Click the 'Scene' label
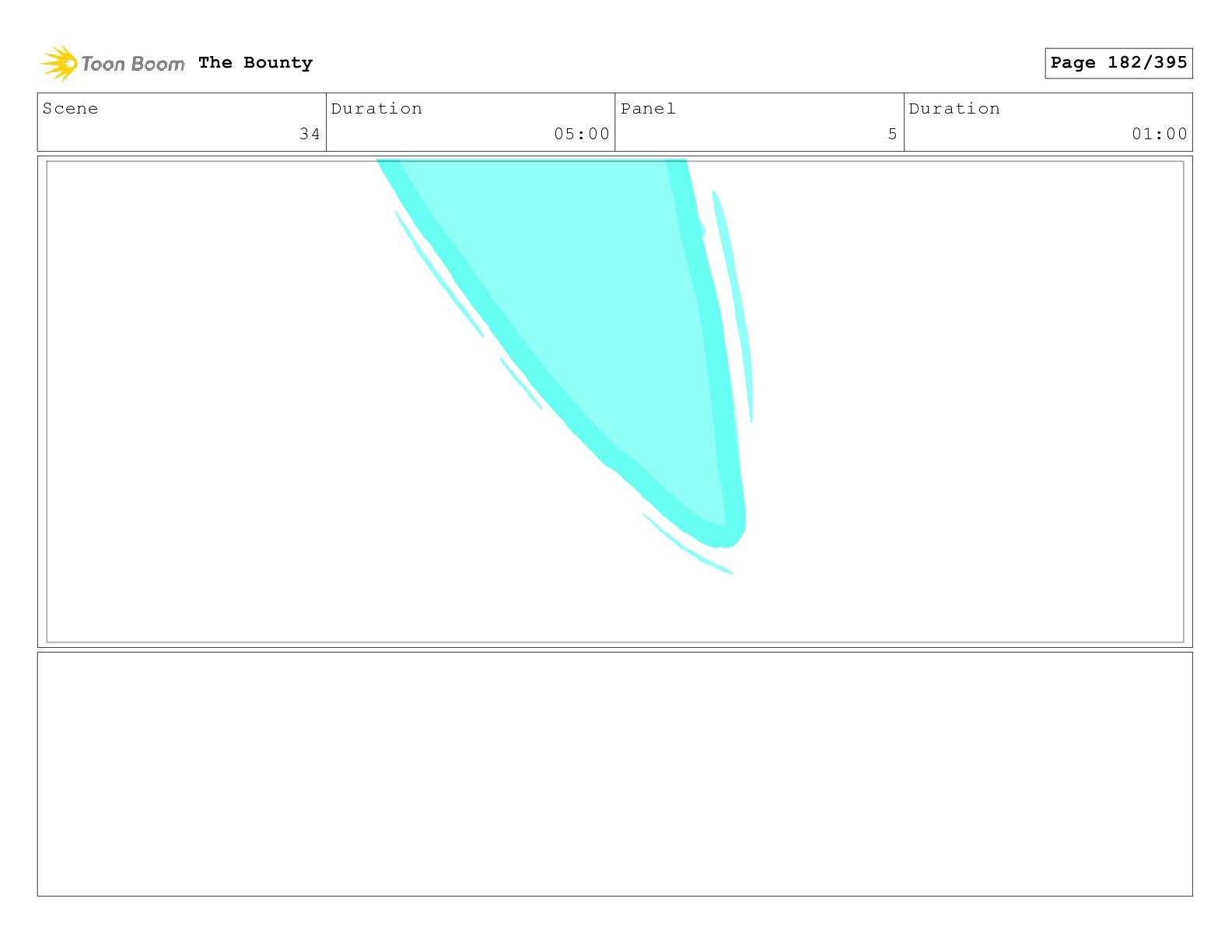Image resolution: width=1232 pixels, height=952 pixels. pos(70,109)
